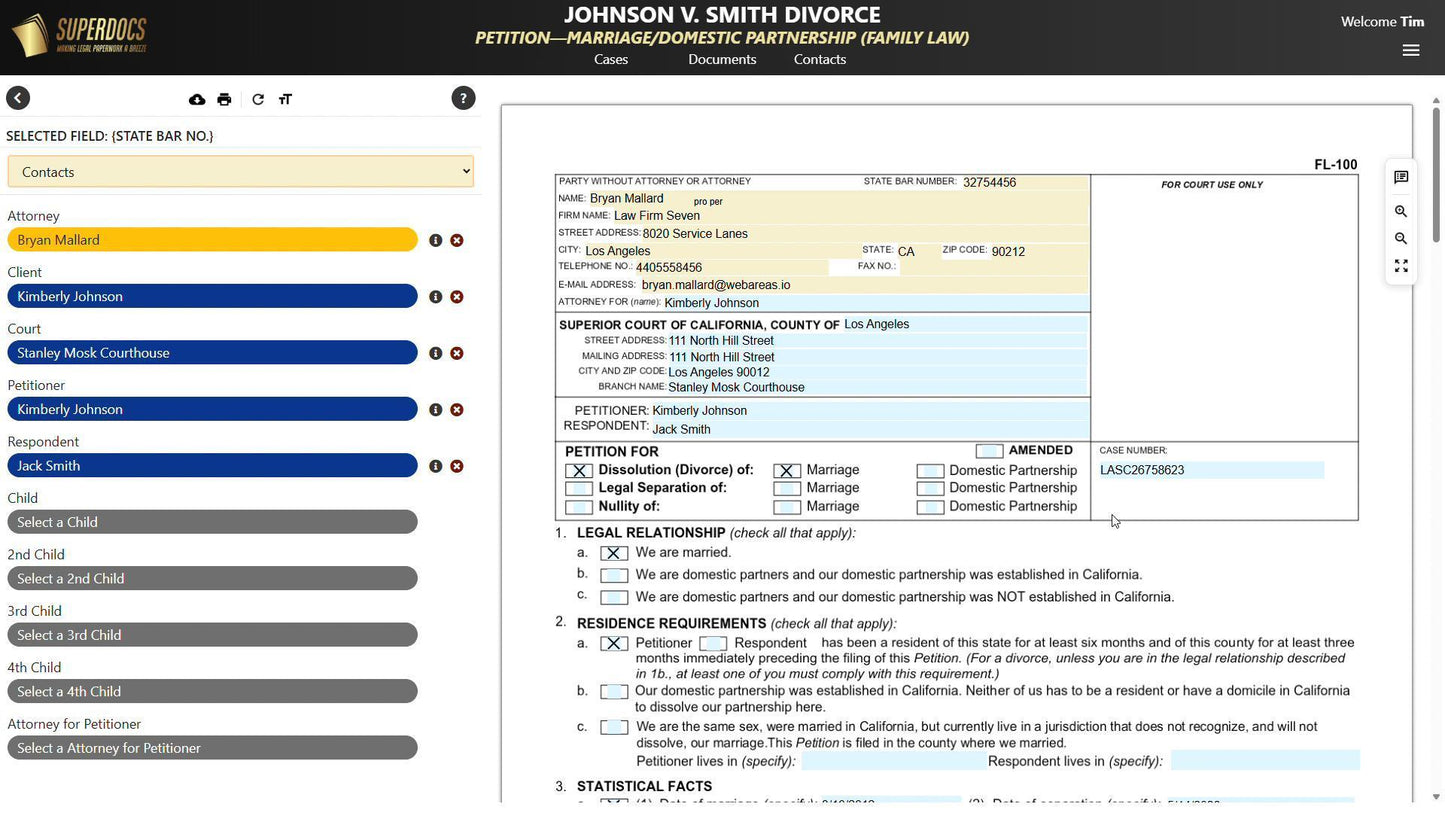Click 'Respondent lives in' field
The width and height of the screenshot is (1445, 813).
(1265, 761)
